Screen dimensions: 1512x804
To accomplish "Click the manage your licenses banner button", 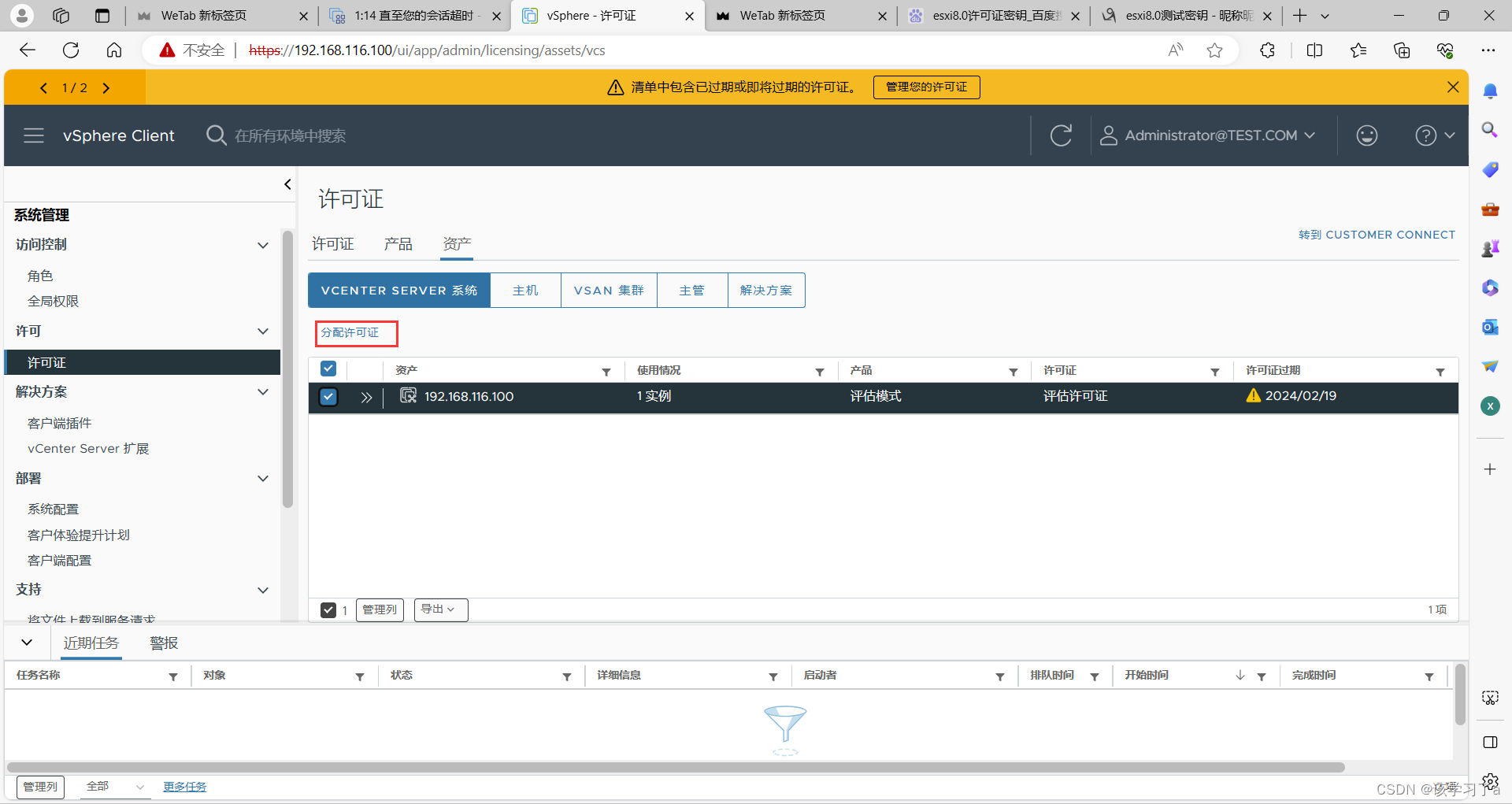I will pyautogui.click(x=926, y=87).
